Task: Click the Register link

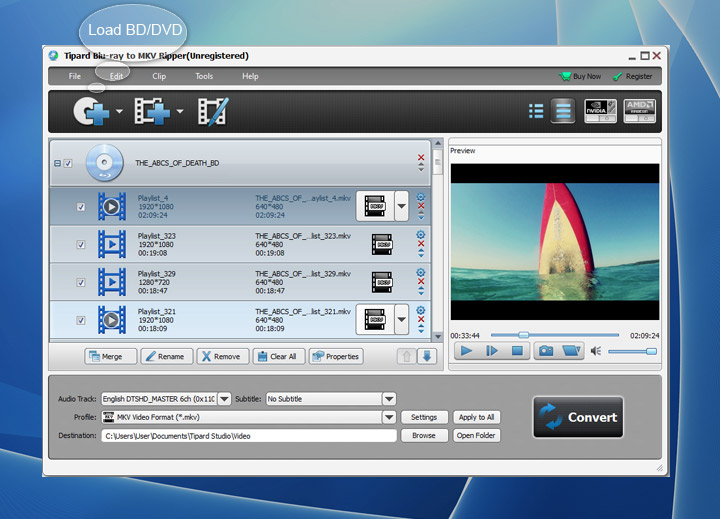Action: coord(633,76)
